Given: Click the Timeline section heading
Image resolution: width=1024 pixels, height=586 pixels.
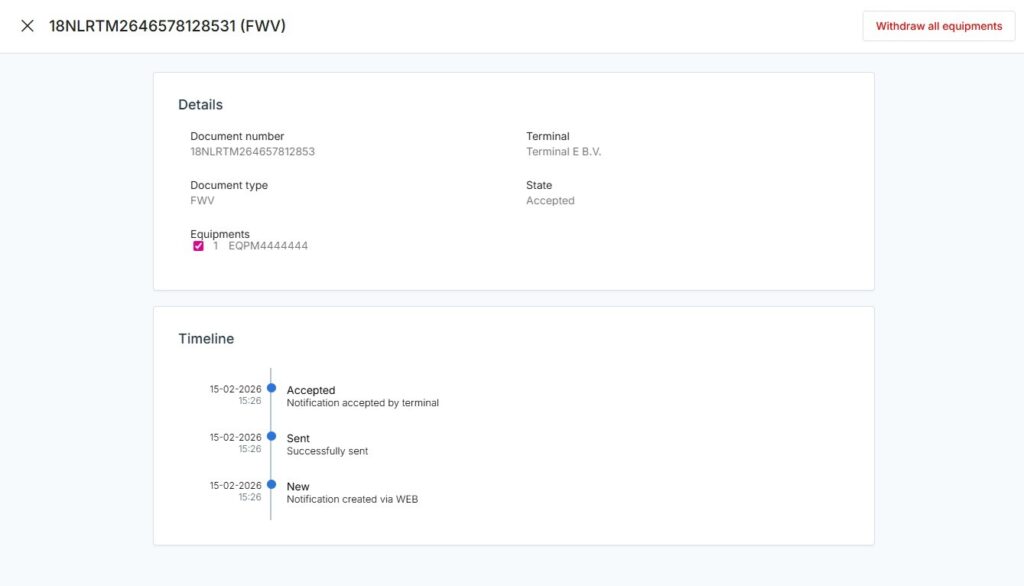Looking at the screenshot, I should [x=206, y=339].
